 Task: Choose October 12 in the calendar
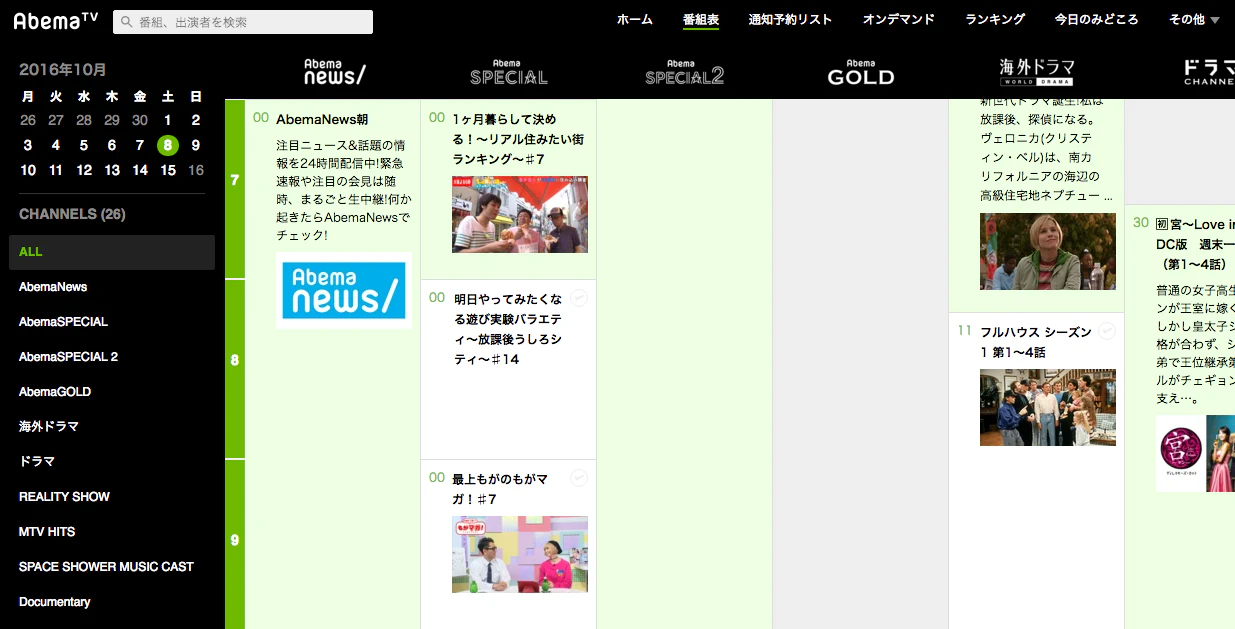(84, 170)
